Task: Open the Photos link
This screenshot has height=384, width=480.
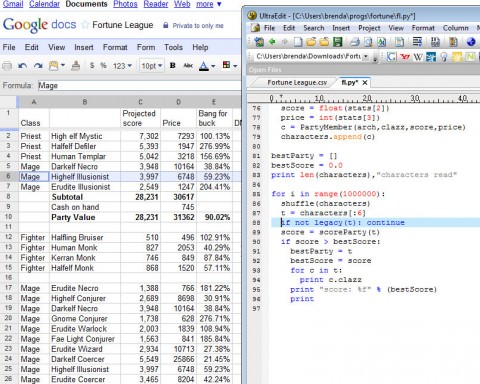Action: (125, 4)
